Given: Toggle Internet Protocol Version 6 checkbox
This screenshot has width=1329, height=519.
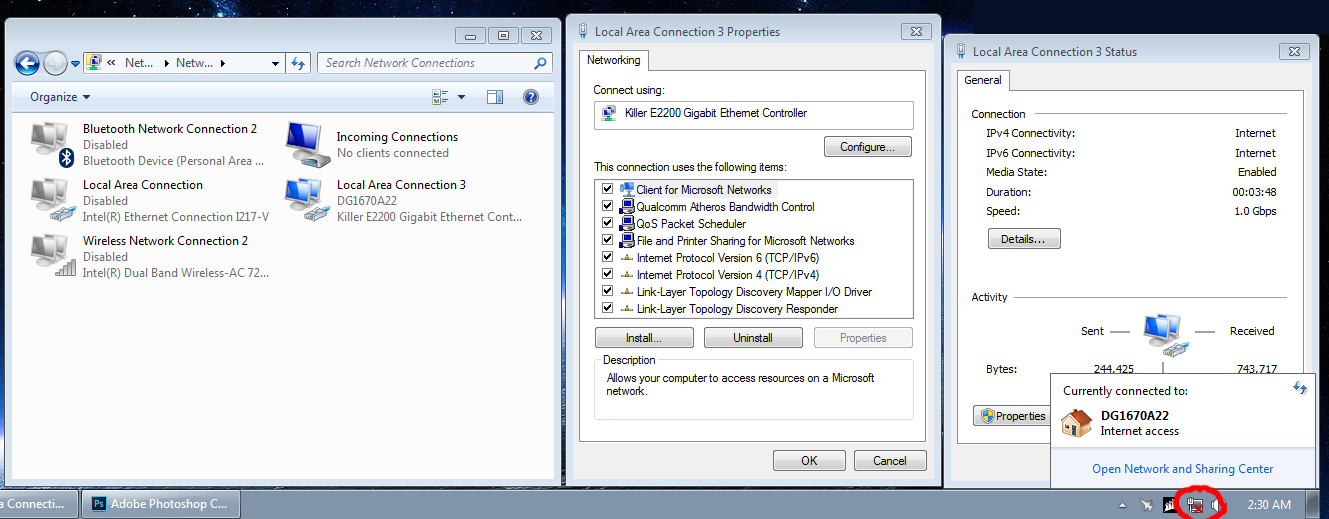Looking at the screenshot, I should pos(607,257).
